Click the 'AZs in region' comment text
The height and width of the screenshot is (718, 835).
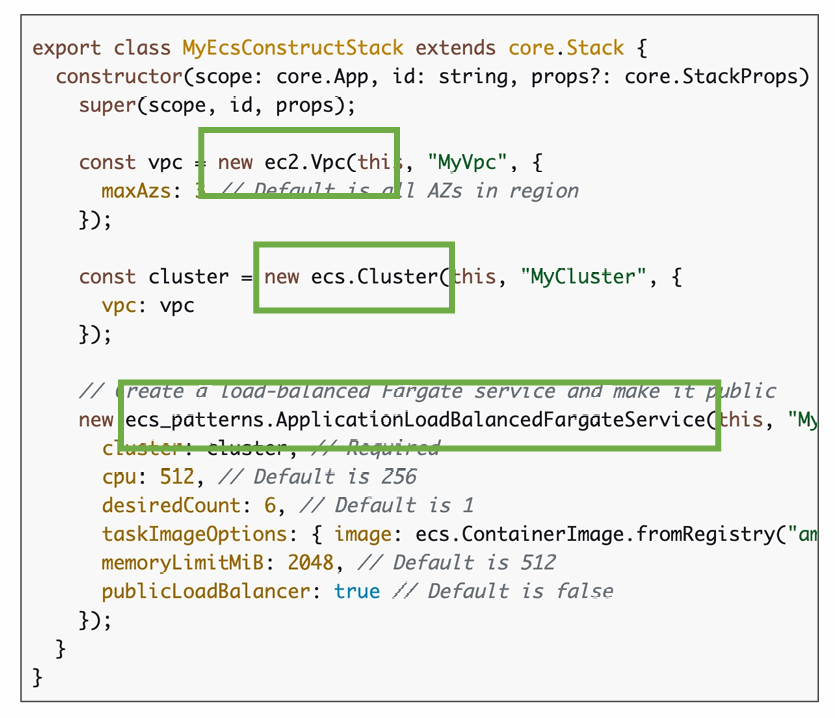click(503, 191)
